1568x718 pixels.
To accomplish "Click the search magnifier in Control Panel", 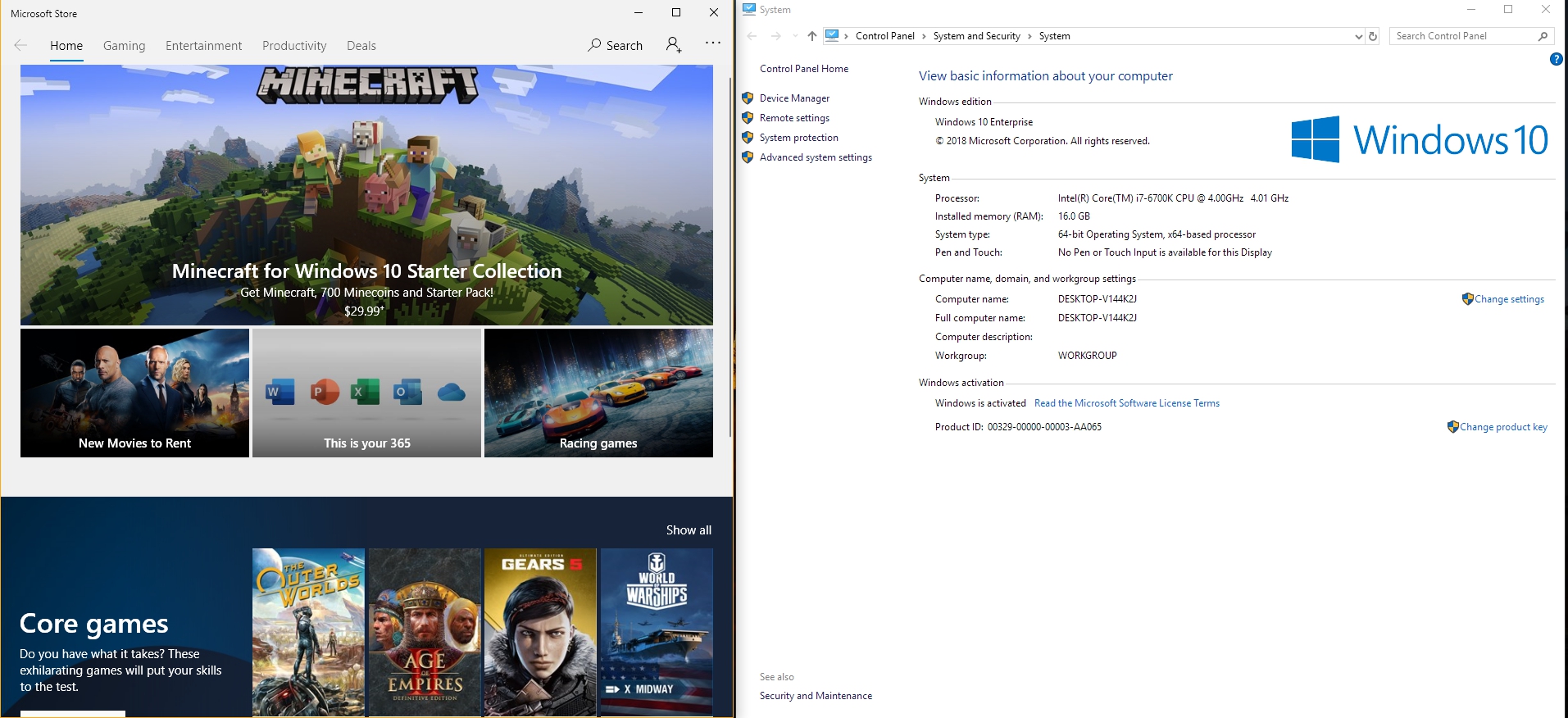I will tap(1543, 36).
